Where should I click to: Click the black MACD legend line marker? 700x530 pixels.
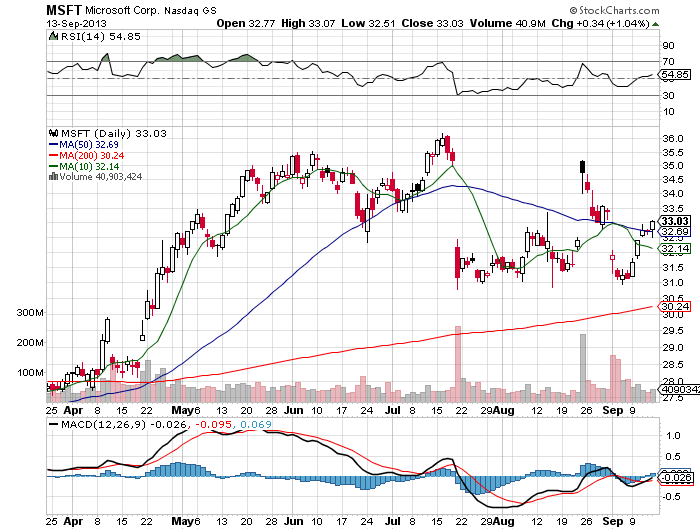[x=53, y=424]
